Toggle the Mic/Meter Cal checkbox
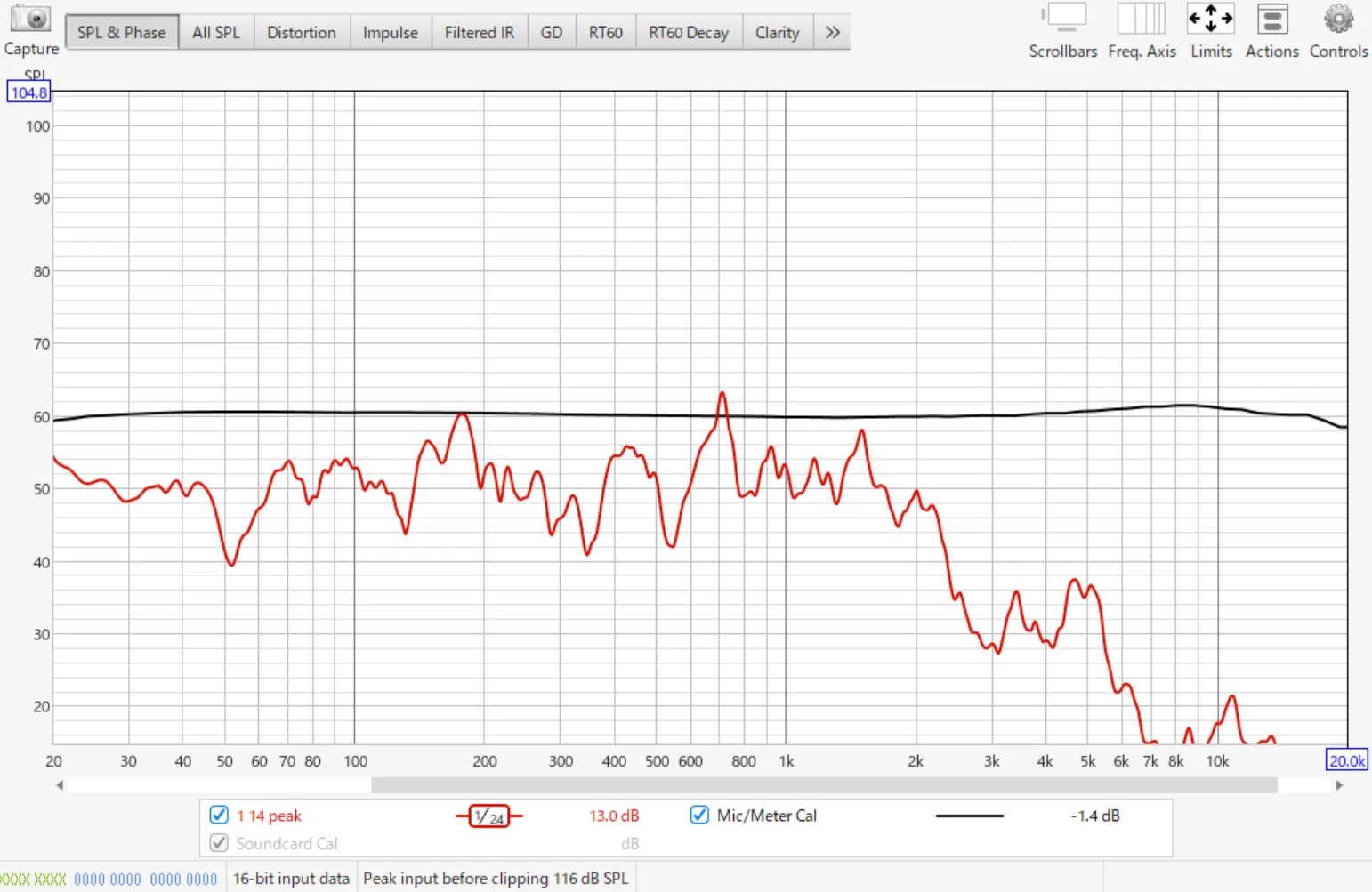Screen dimensions: 1372x892 (699, 815)
